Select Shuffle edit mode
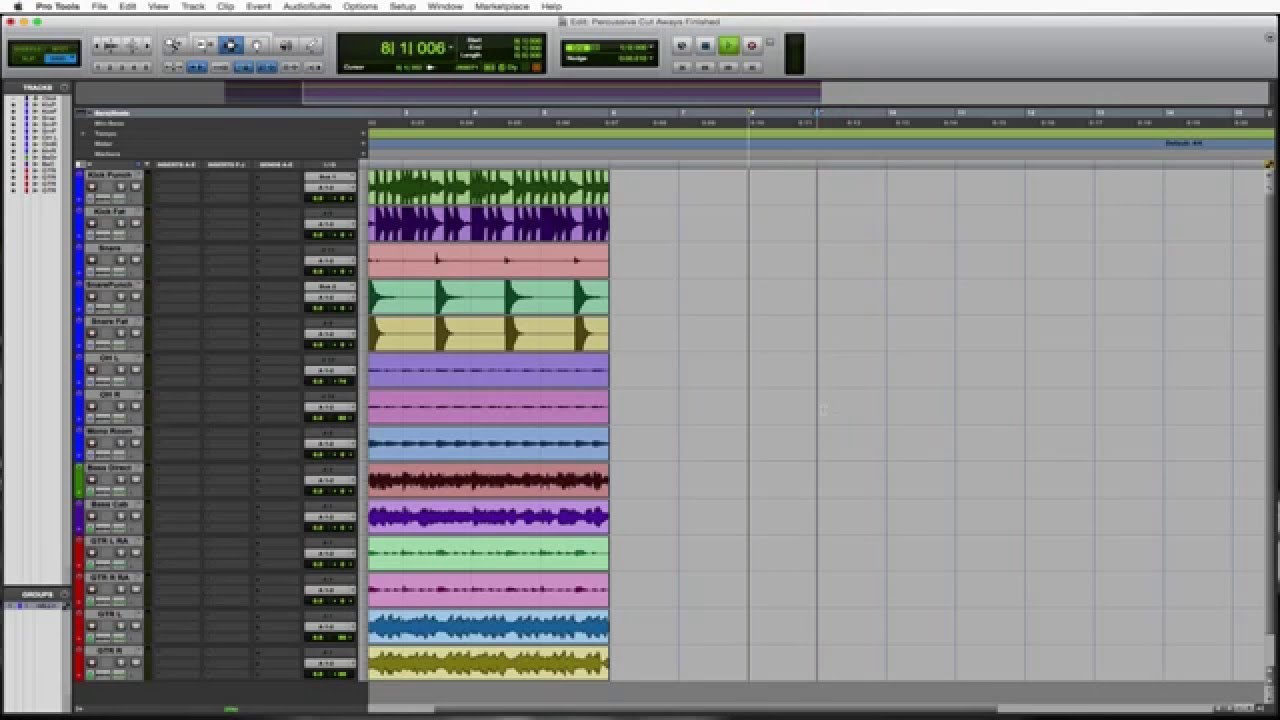The image size is (1280, 720). tap(26, 48)
